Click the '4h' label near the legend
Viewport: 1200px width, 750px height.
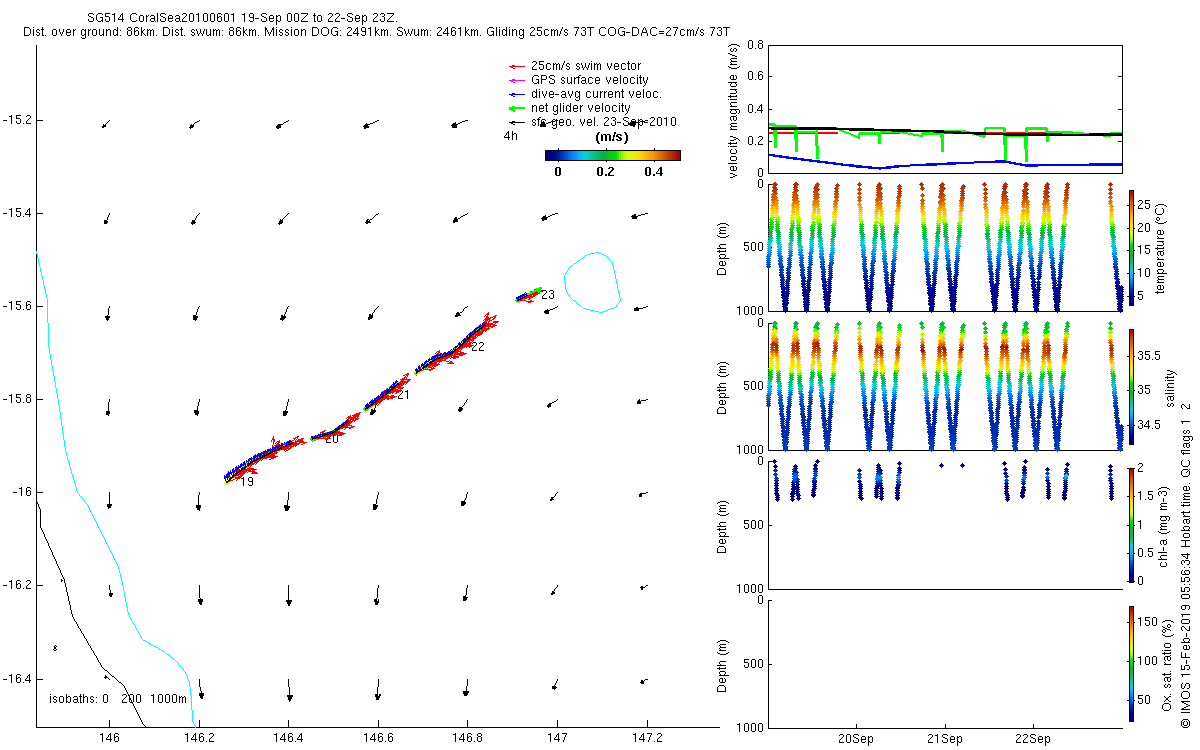click(511, 135)
